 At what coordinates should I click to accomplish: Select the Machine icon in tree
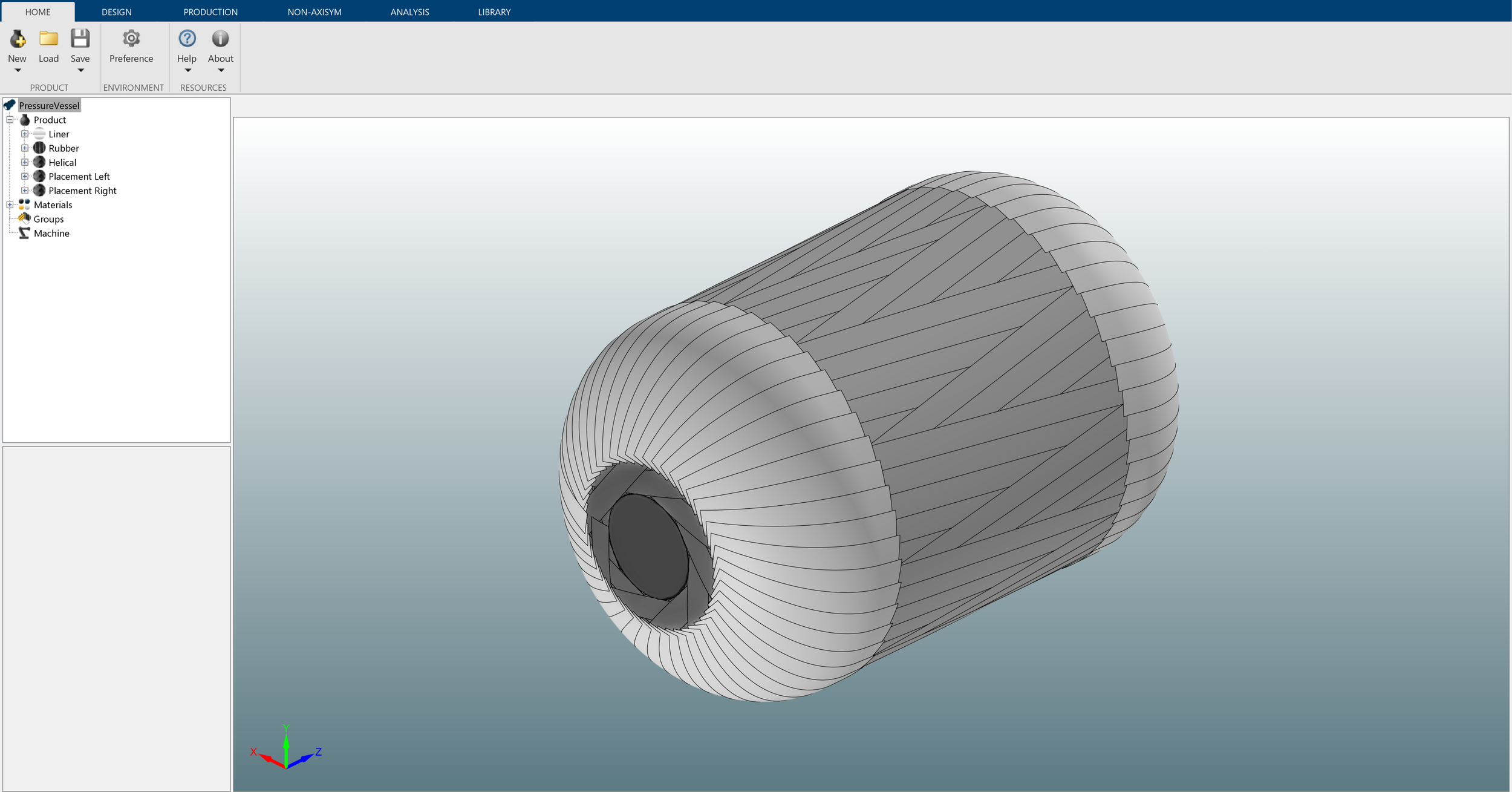pos(24,234)
